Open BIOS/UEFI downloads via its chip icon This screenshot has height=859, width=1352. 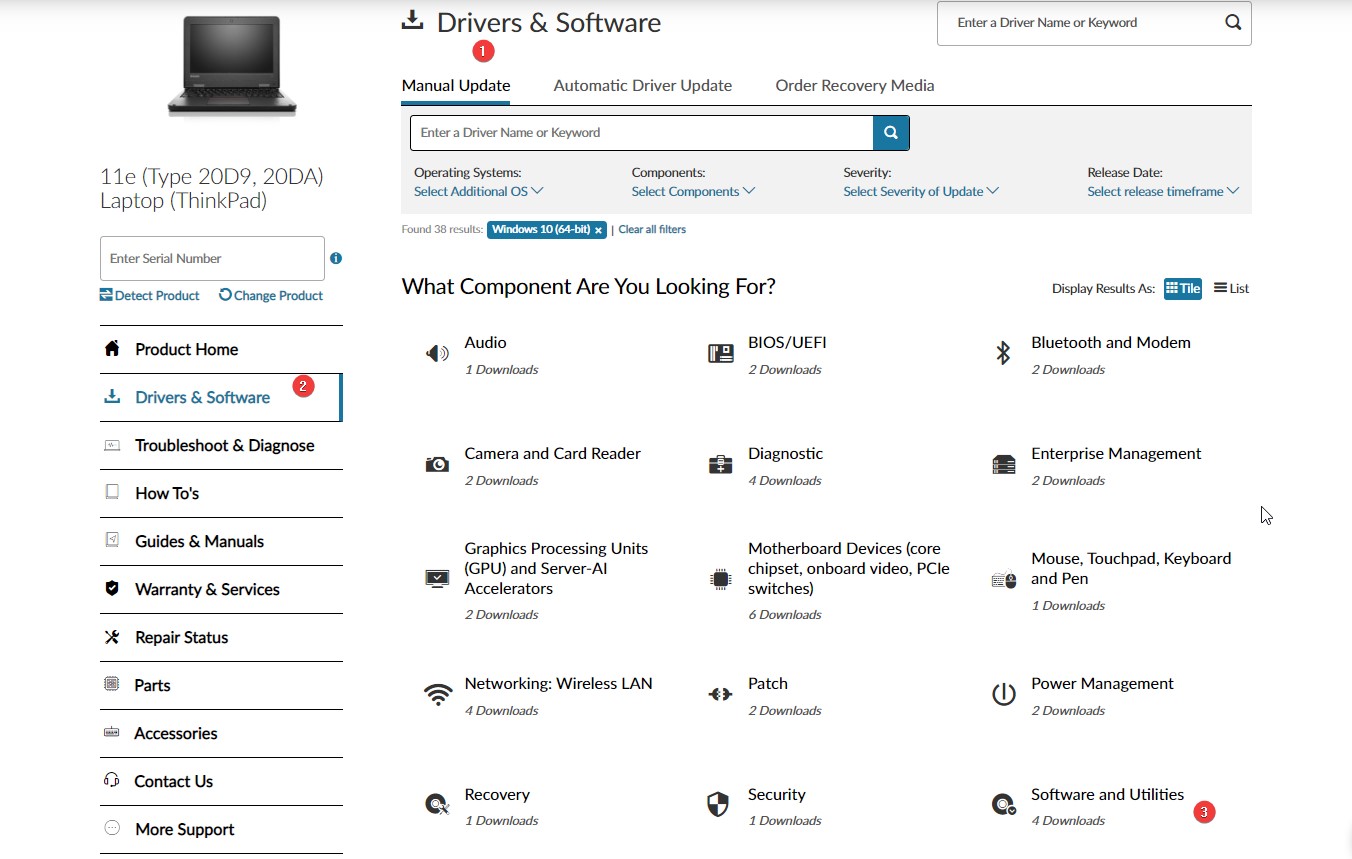tap(720, 353)
